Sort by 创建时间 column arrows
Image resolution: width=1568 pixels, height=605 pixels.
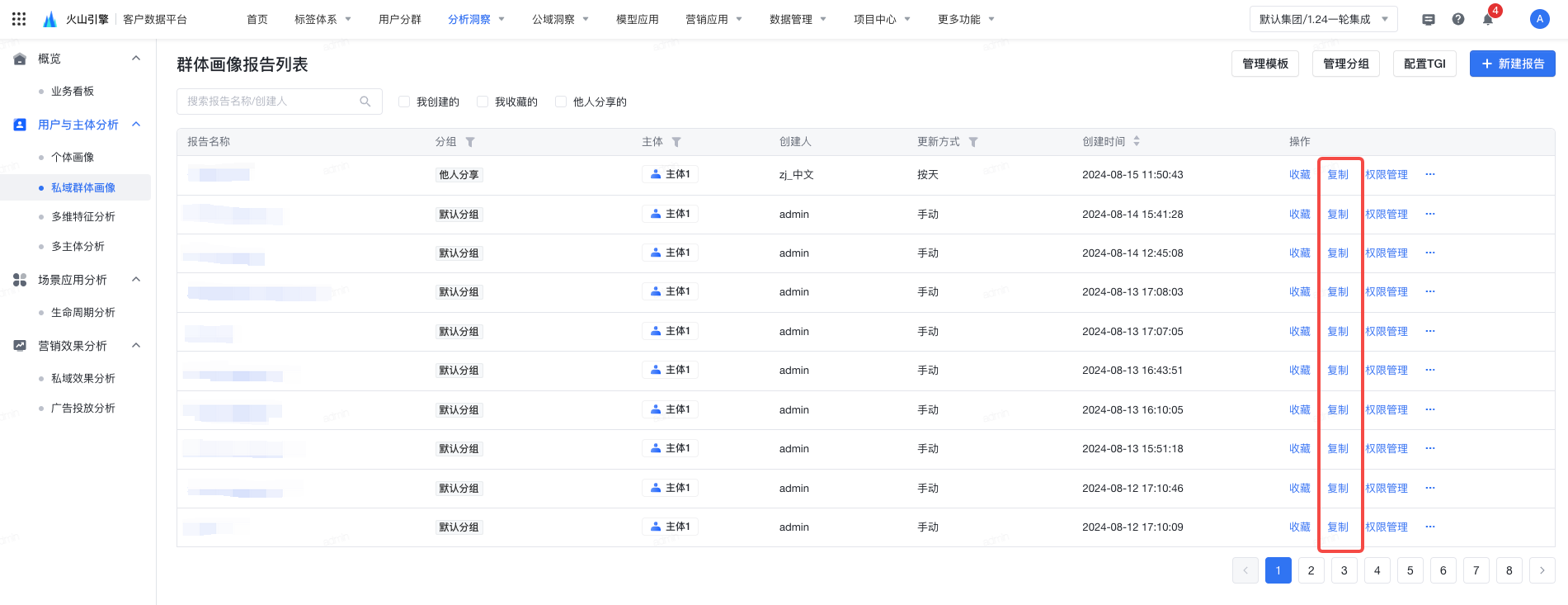click(1137, 141)
